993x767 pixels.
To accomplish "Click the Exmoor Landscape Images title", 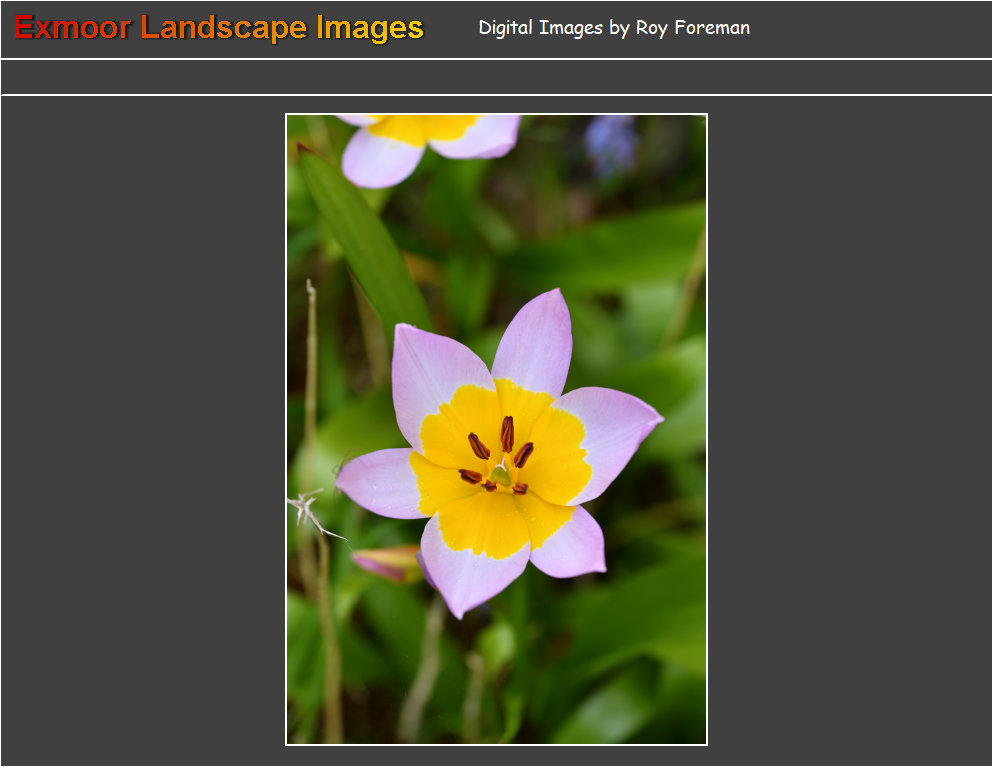I will (219, 28).
